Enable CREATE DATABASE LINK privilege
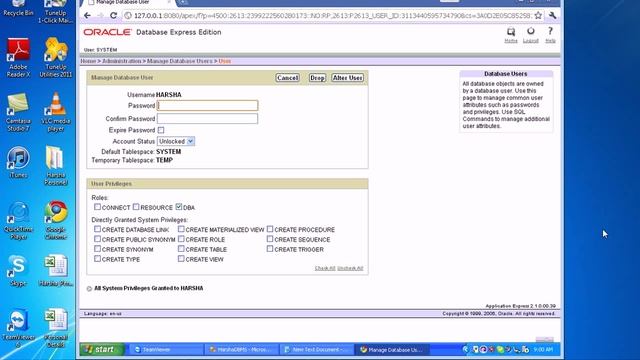Viewport: 640px width, 360px height. pyautogui.click(x=97, y=229)
